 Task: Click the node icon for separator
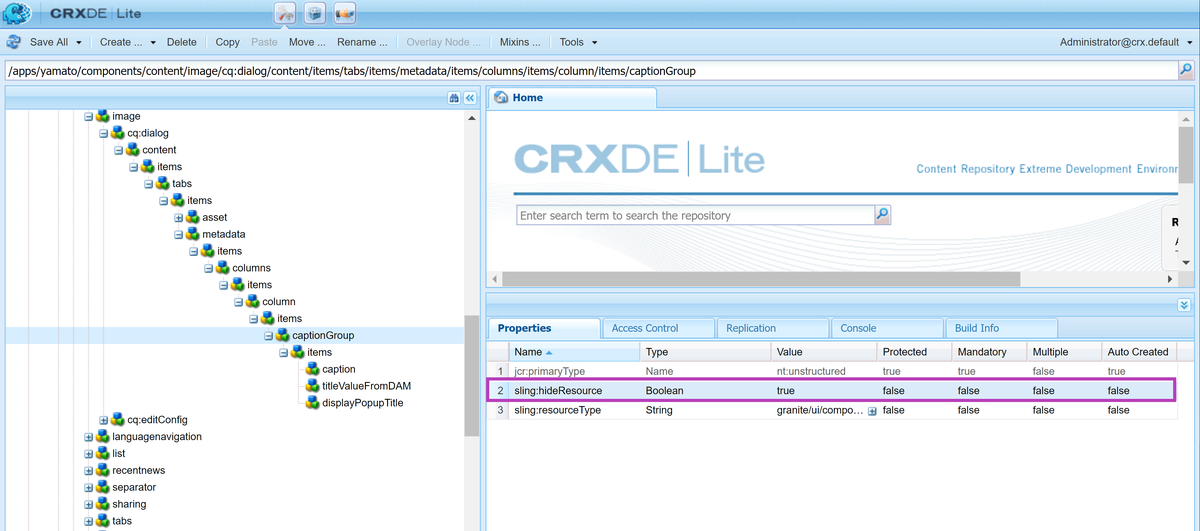pyautogui.click(x=103, y=487)
